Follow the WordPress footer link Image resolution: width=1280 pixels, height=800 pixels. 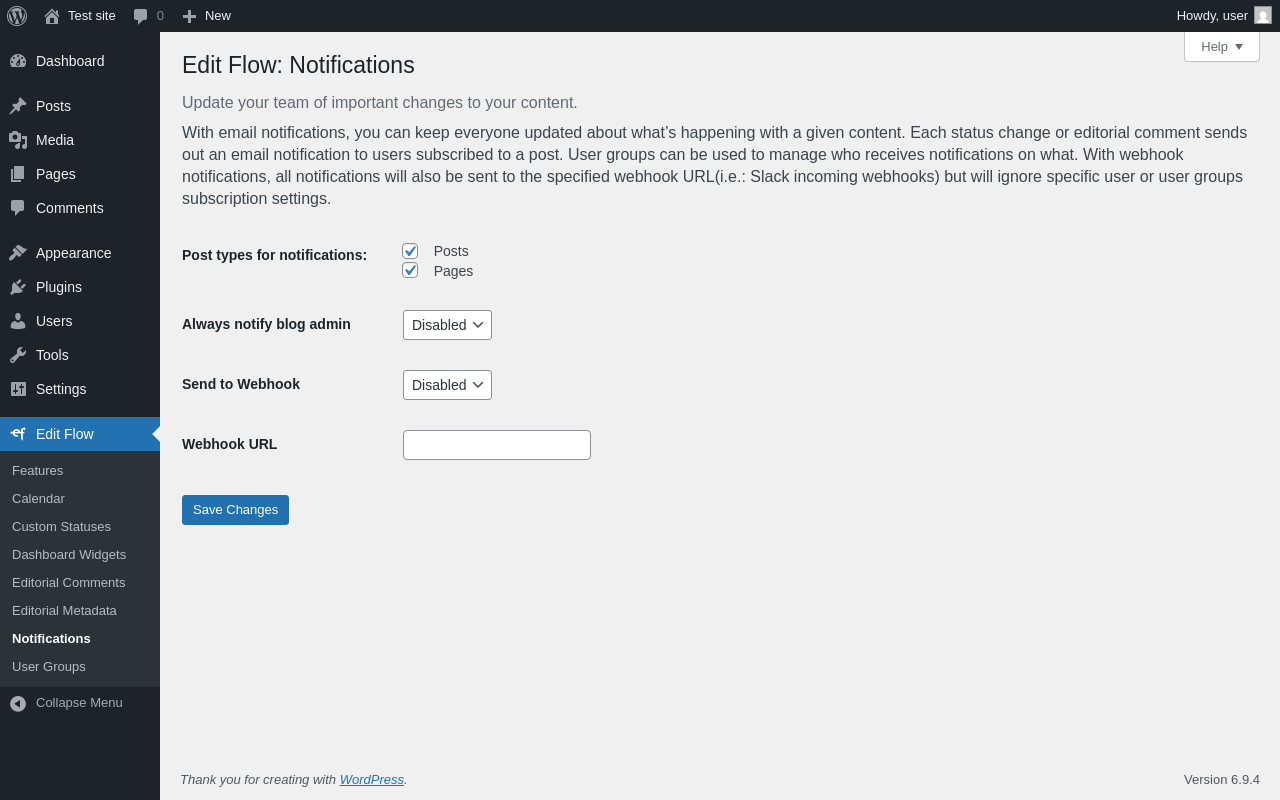tap(372, 780)
